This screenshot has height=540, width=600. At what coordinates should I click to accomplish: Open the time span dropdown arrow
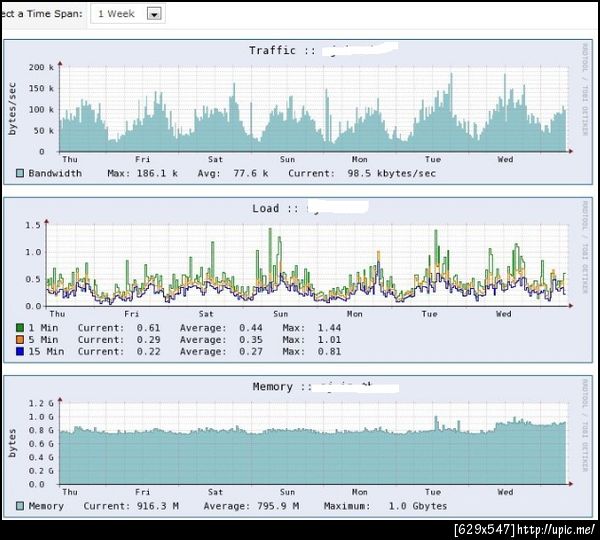click(154, 15)
